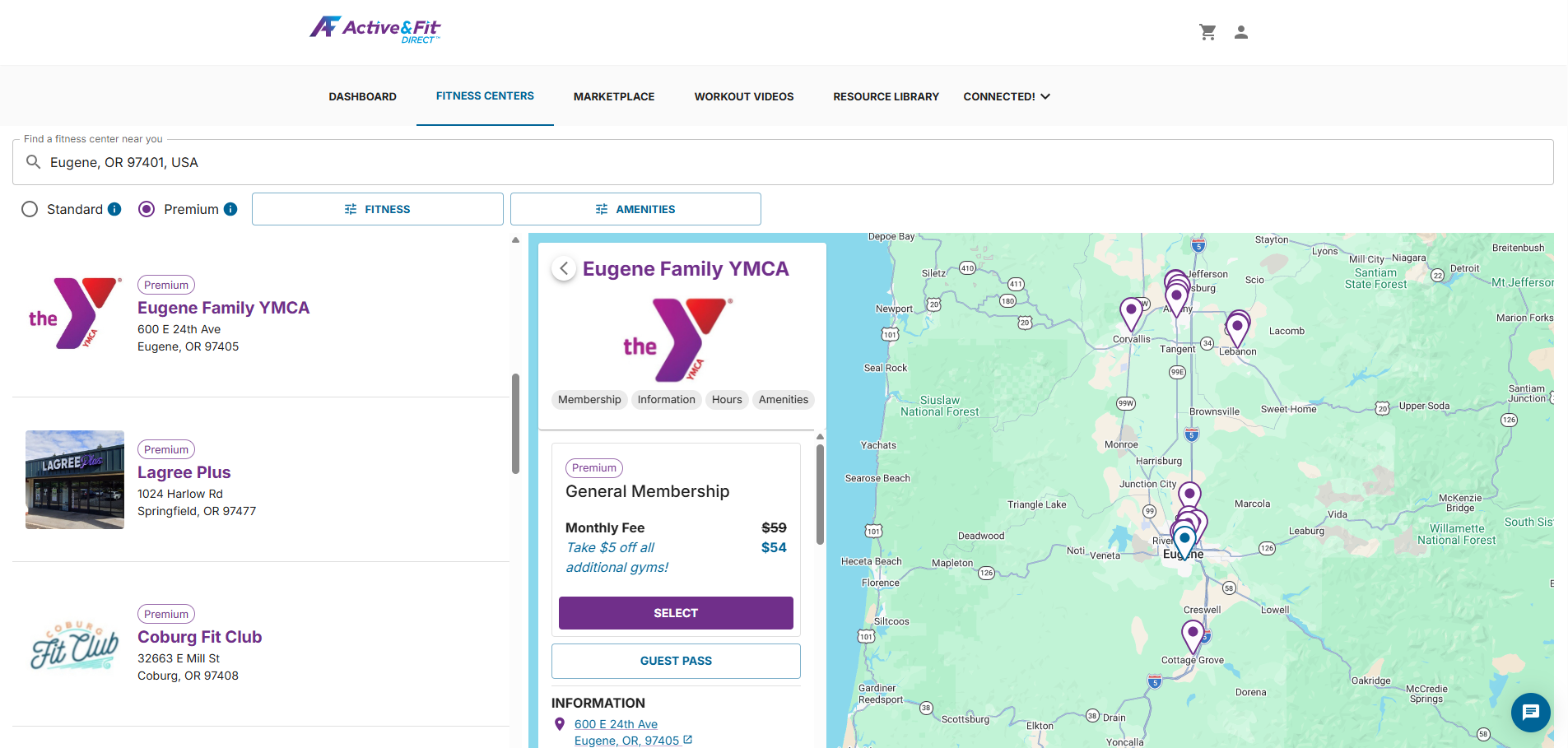Click the $54 discounted monthly price
The height and width of the screenshot is (748, 1568).
click(x=774, y=547)
